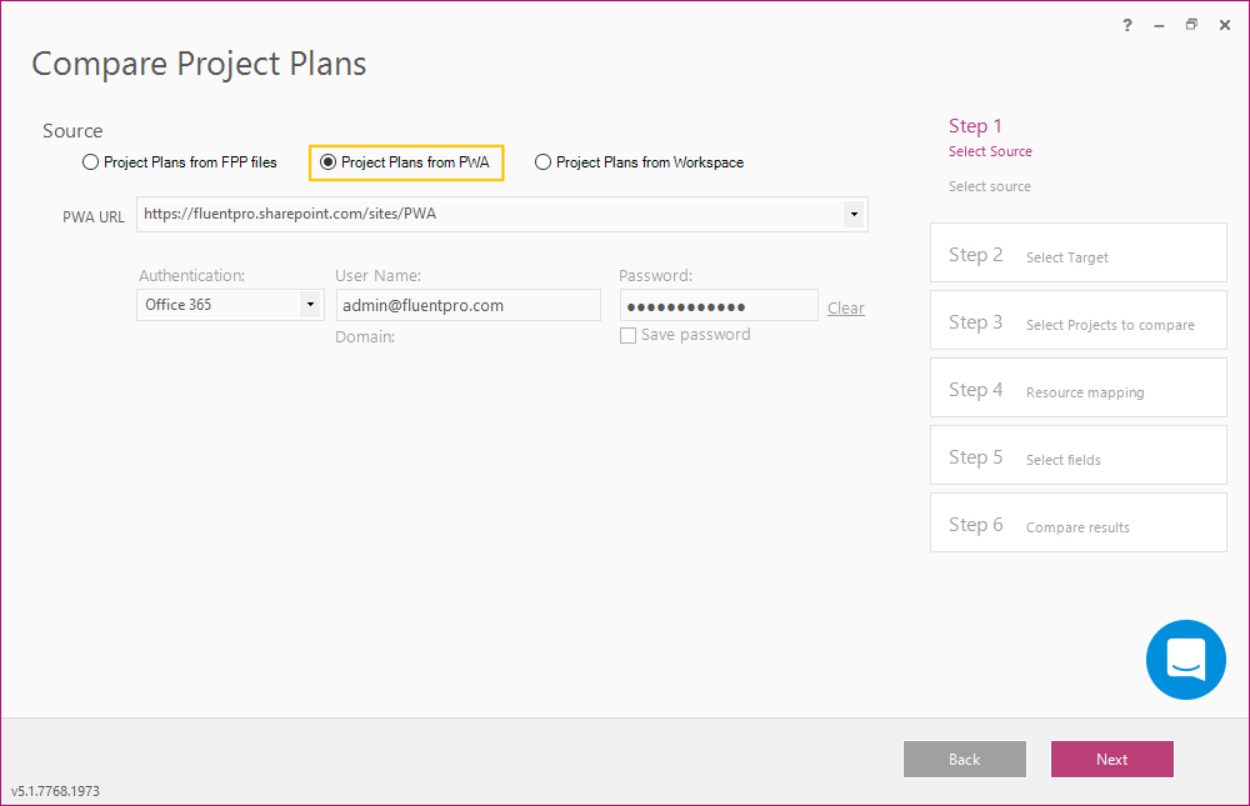The height and width of the screenshot is (806, 1250).
Task: Close the Compare Project Plans window
Action: (1224, 26)
